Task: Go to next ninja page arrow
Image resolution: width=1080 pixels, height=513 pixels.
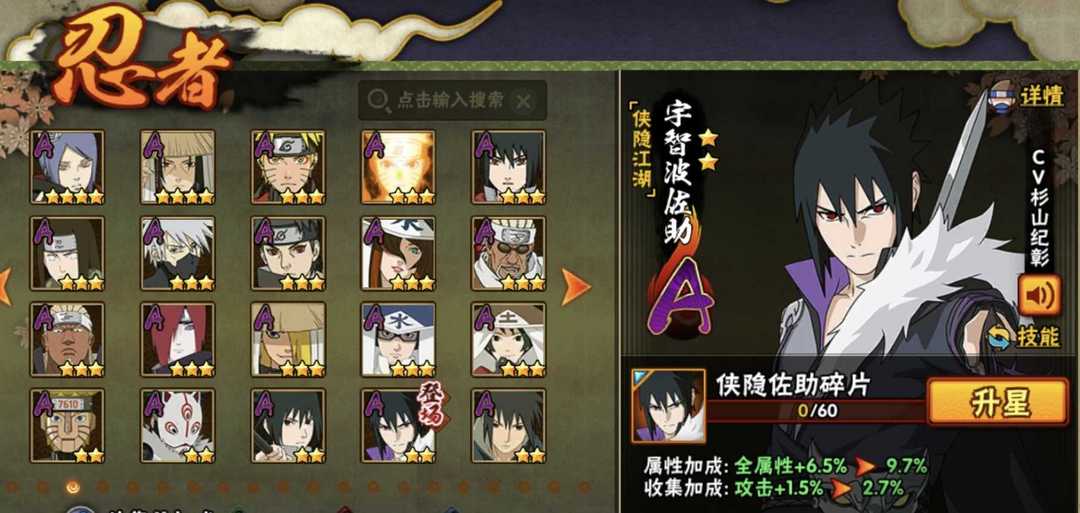Action: (x=575, y=287)
